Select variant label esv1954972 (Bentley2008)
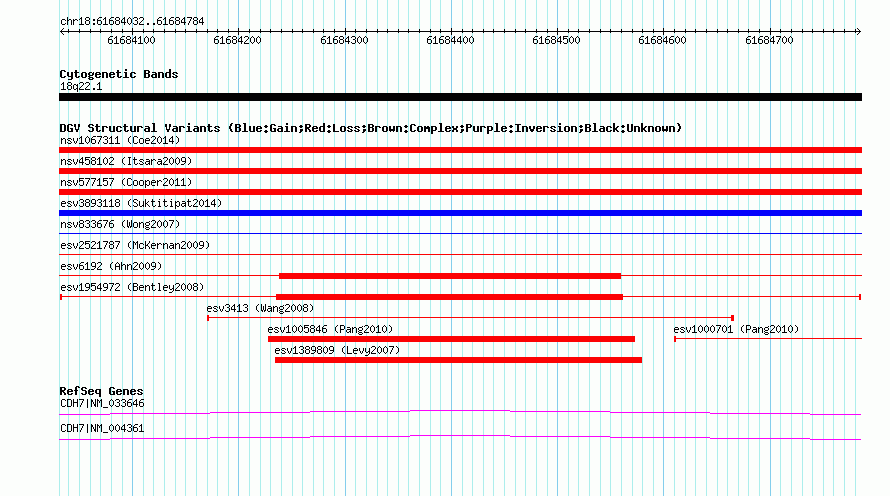 [132, 287]
